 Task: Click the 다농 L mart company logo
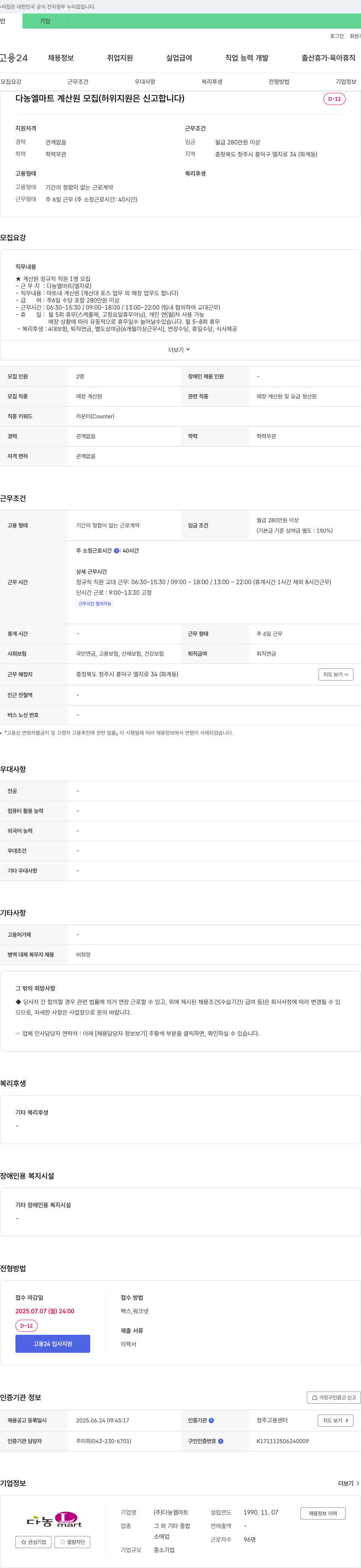coord(53,1521)
